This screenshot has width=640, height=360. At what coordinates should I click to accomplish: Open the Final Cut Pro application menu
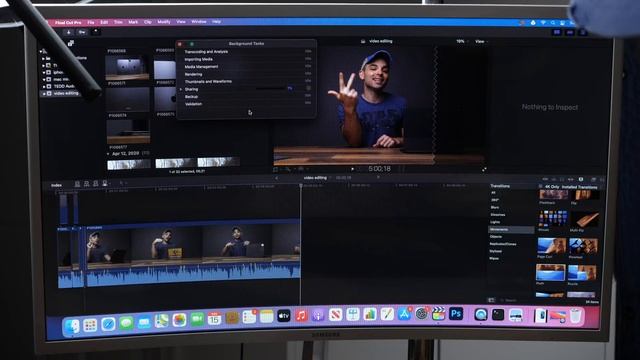68,22
